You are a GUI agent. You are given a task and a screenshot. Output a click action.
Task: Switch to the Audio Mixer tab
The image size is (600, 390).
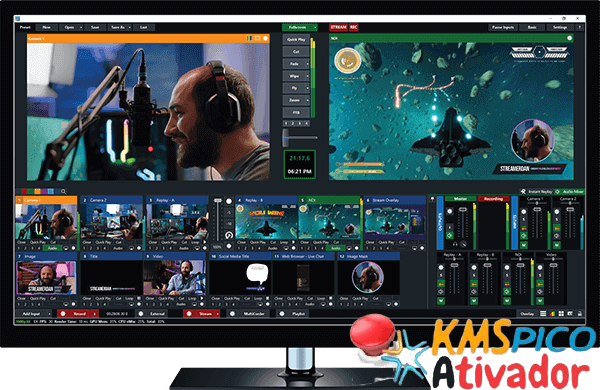(x=570, y=191)
